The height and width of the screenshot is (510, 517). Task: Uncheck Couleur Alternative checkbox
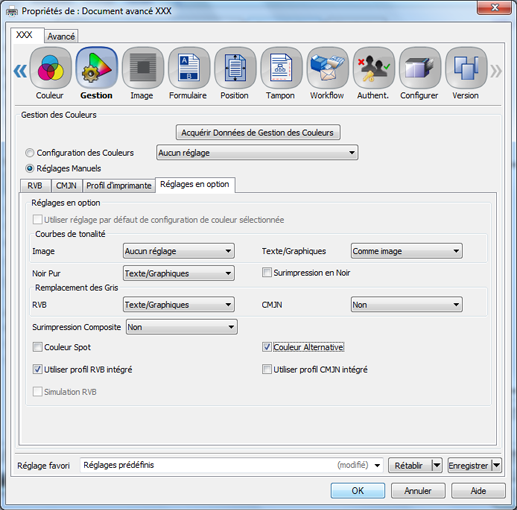267,347
